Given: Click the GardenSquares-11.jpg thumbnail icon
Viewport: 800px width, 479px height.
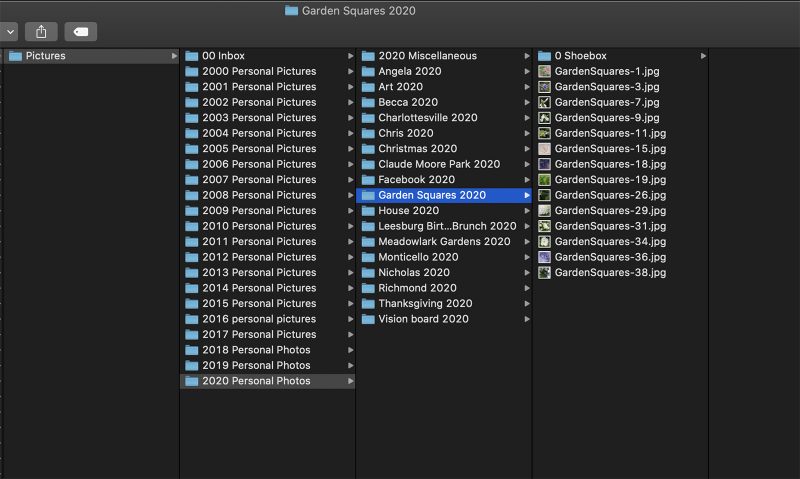Looking at the screenshot, I should click(x=544, y=133).
